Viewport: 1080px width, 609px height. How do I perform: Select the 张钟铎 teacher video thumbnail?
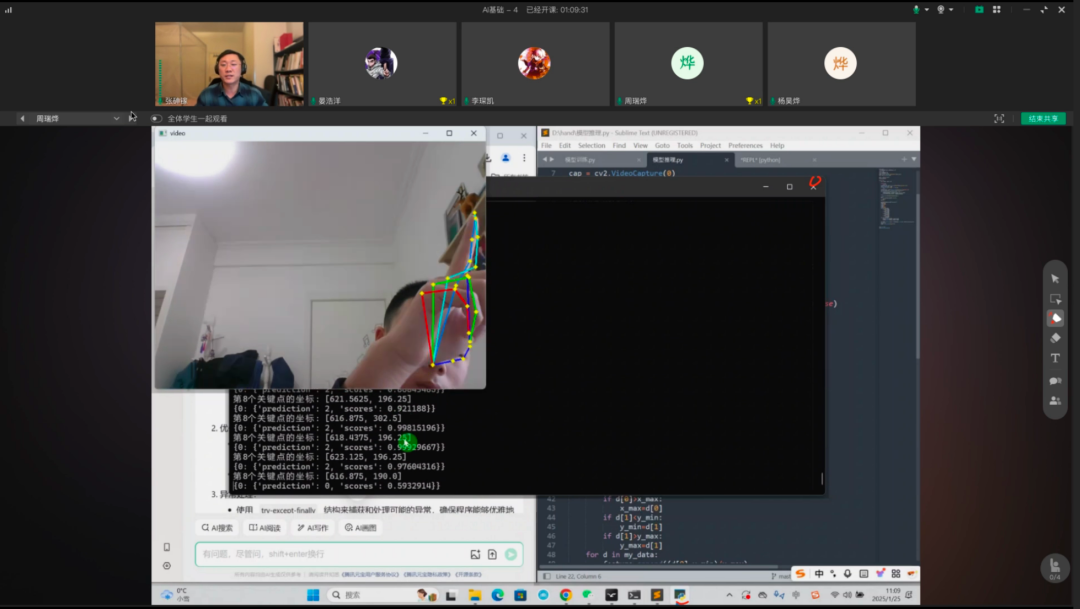(x=229, y=64)
